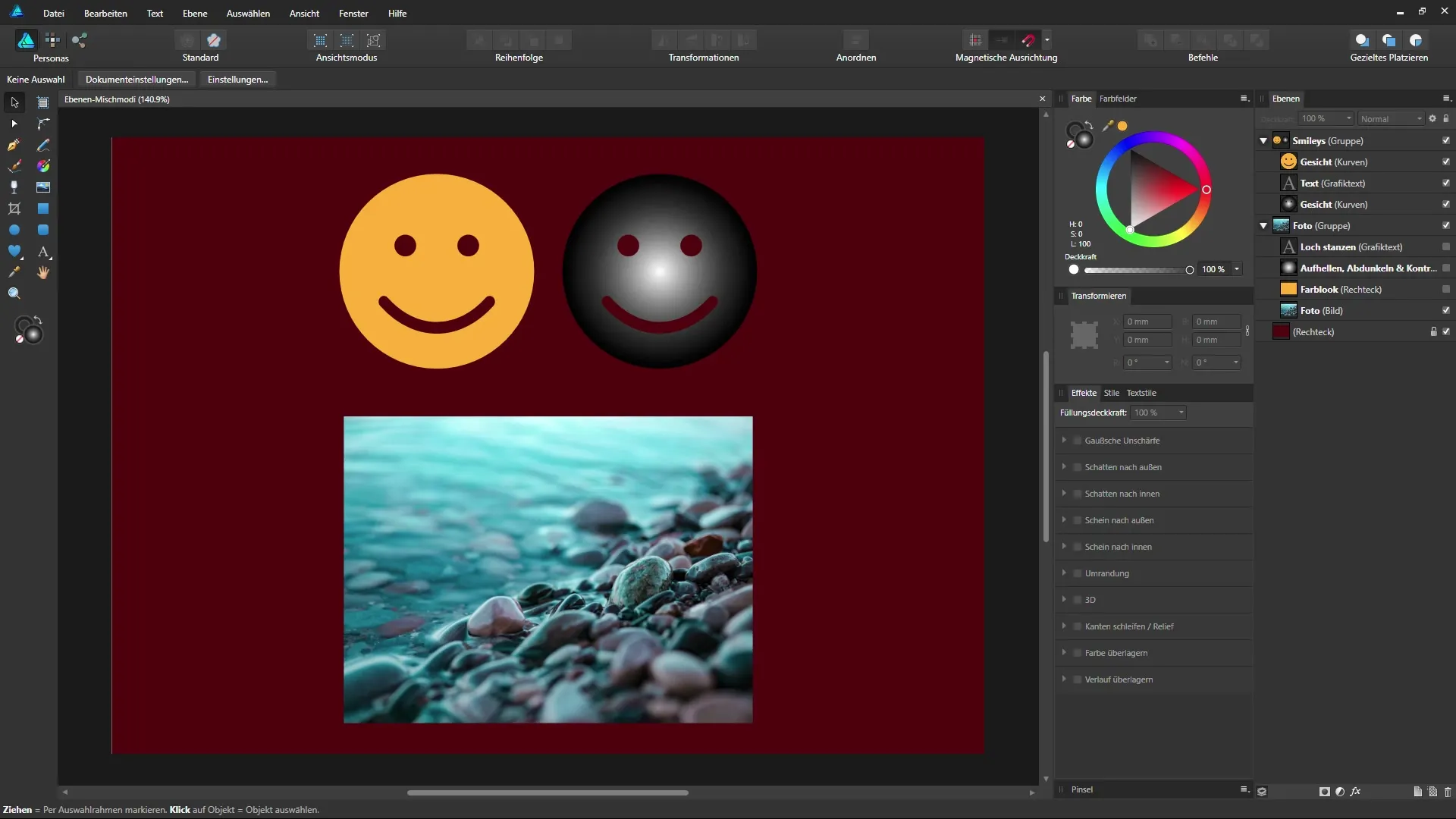Select the Color Picker eyedropper tool
This screenshot has height=819, width=1456.
[x=14, y=272]
